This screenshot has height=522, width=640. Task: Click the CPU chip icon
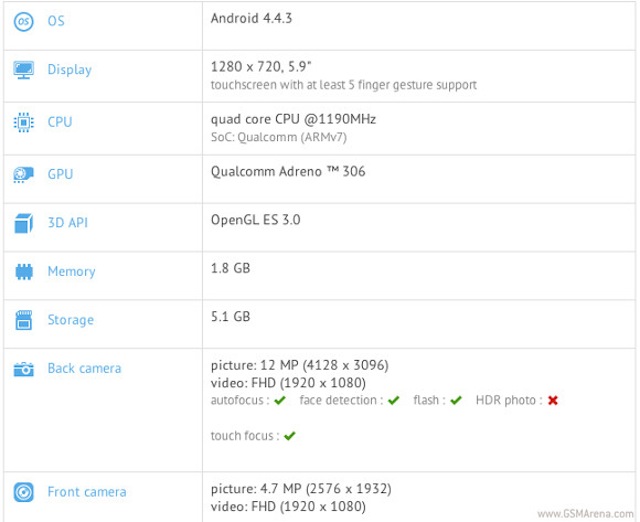(24, 122)
